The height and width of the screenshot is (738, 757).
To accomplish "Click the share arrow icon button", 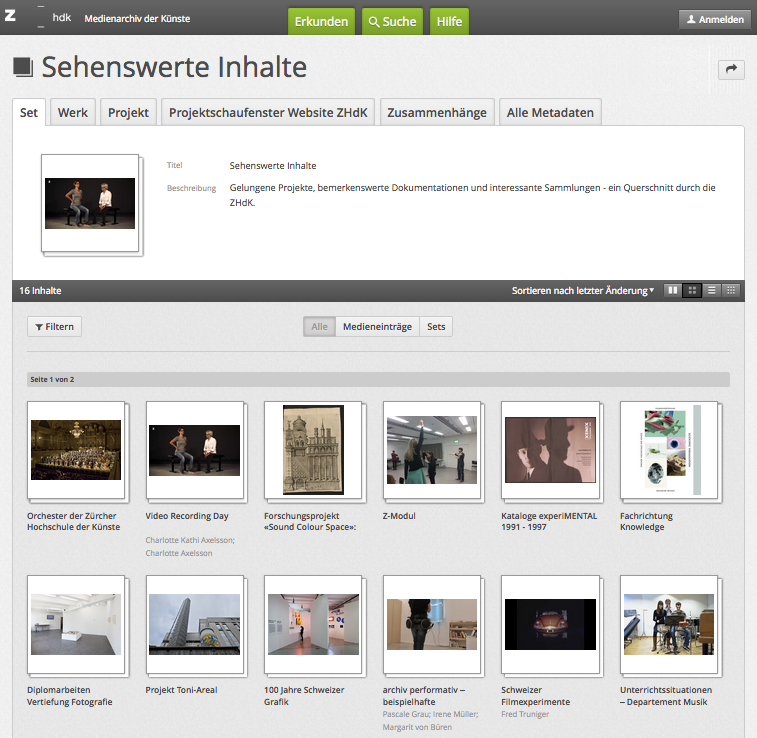I will coord(731,69).
